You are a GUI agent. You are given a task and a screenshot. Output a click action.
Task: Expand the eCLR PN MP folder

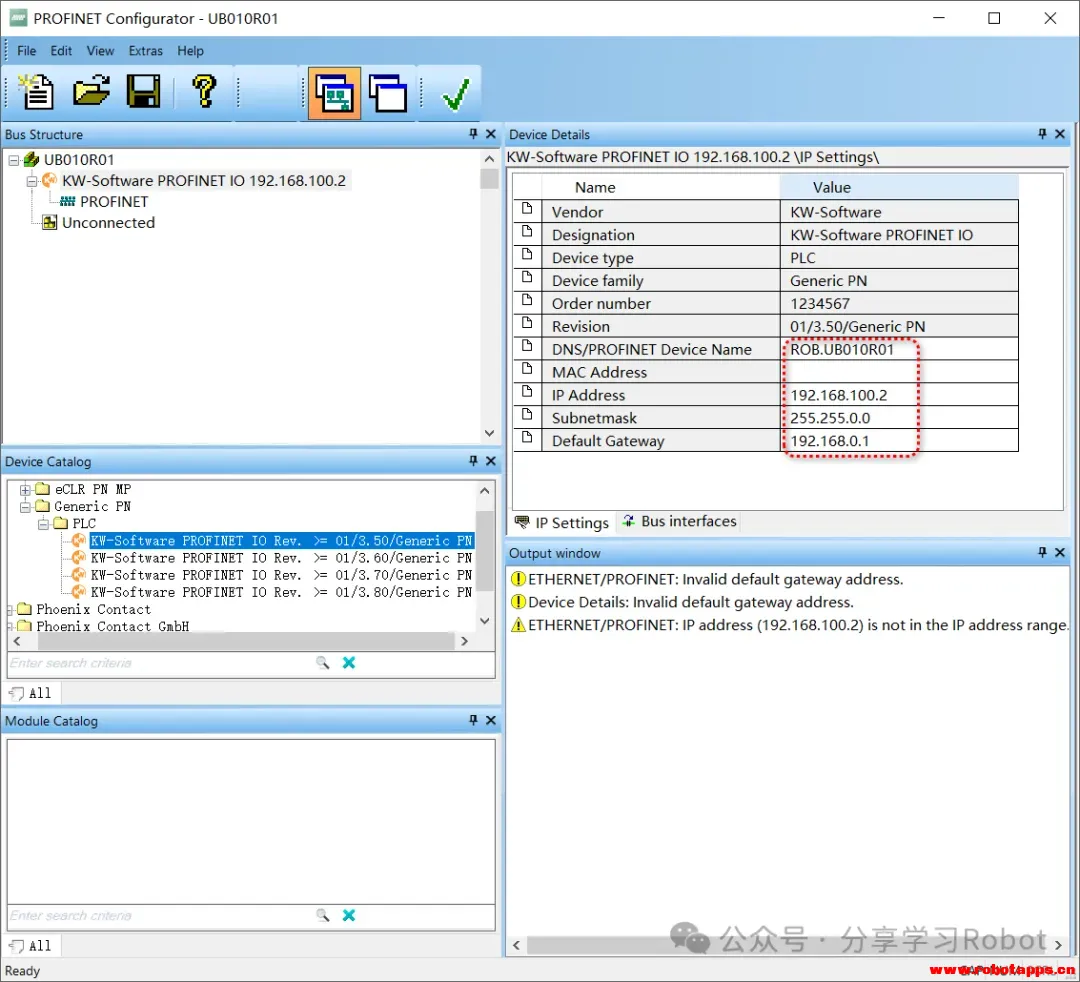tap(25, 490)
